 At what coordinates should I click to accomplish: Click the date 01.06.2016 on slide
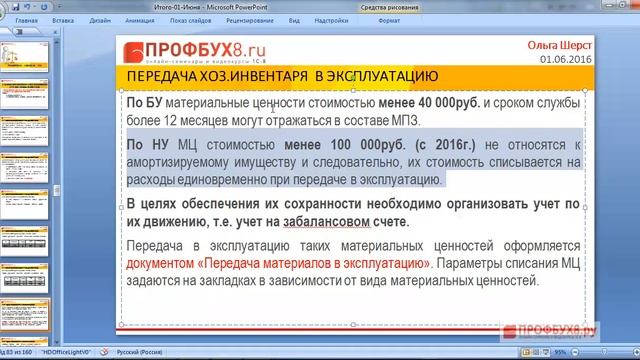pos(565,59)
